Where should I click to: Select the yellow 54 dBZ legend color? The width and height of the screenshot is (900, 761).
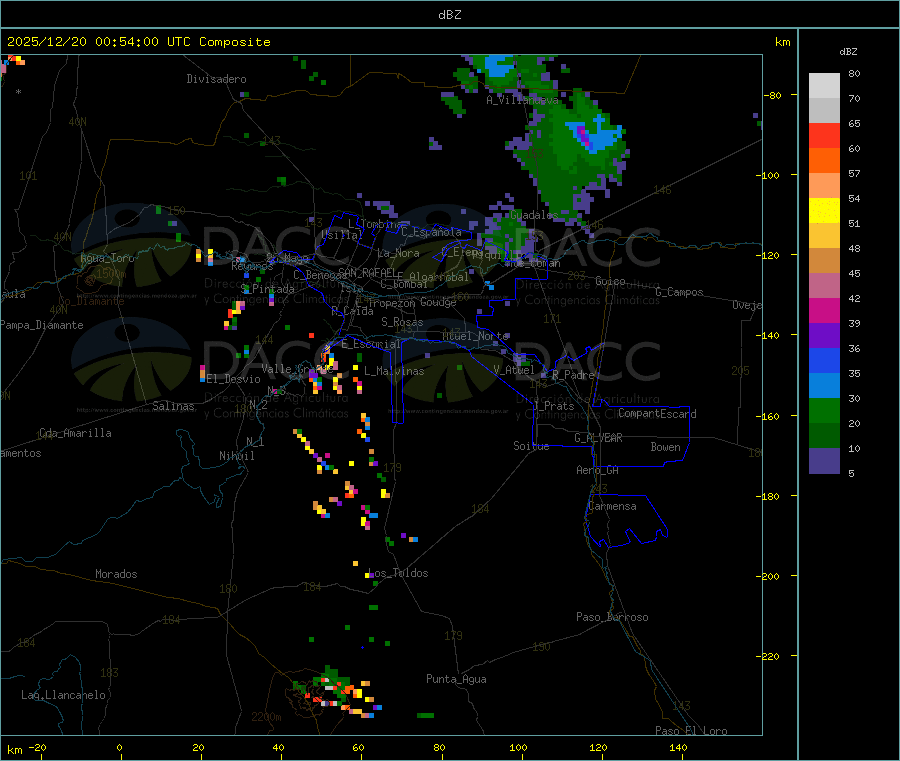(824, 211)
